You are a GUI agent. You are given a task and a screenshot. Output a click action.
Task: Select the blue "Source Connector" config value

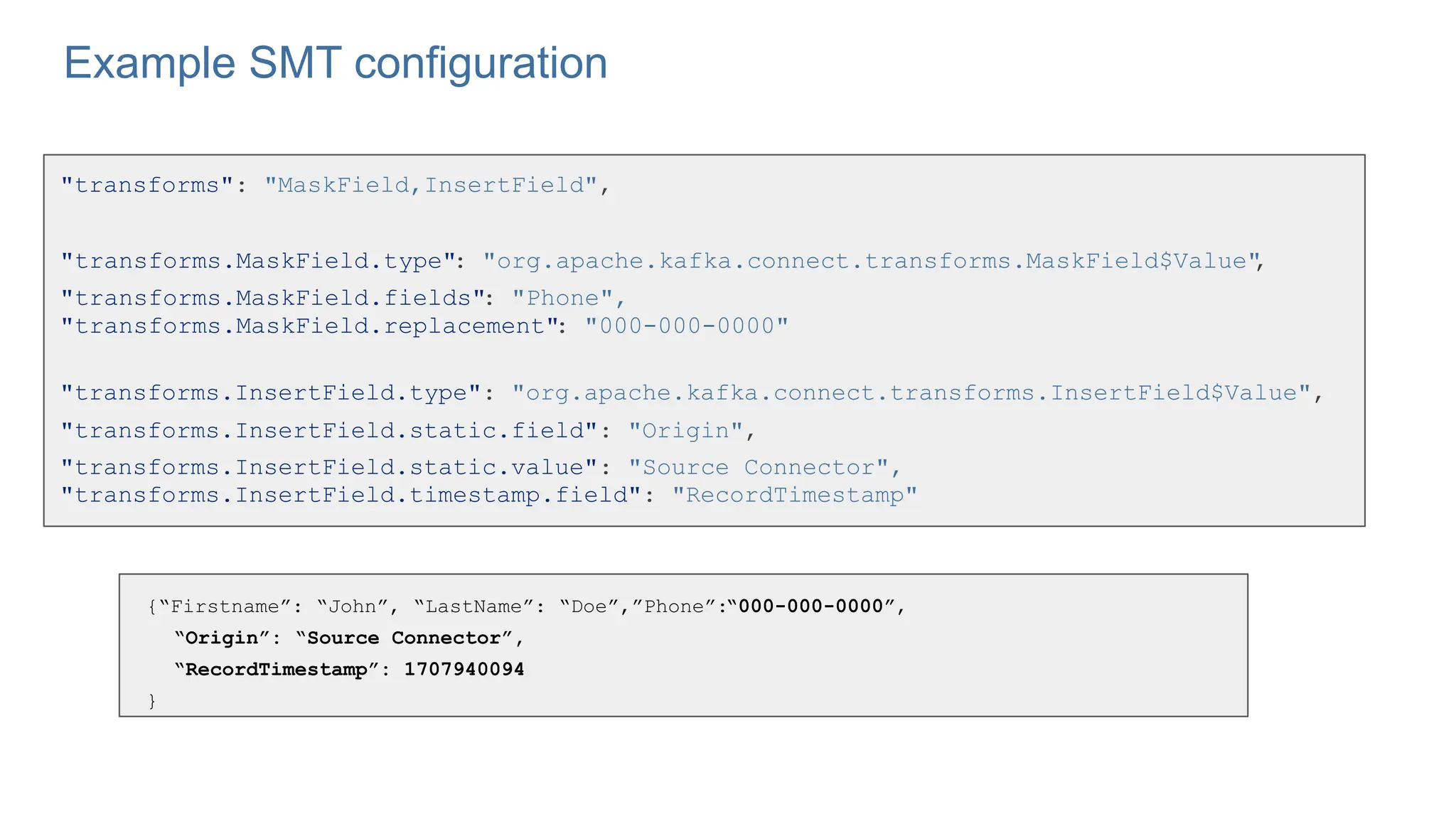pos(759,468)
